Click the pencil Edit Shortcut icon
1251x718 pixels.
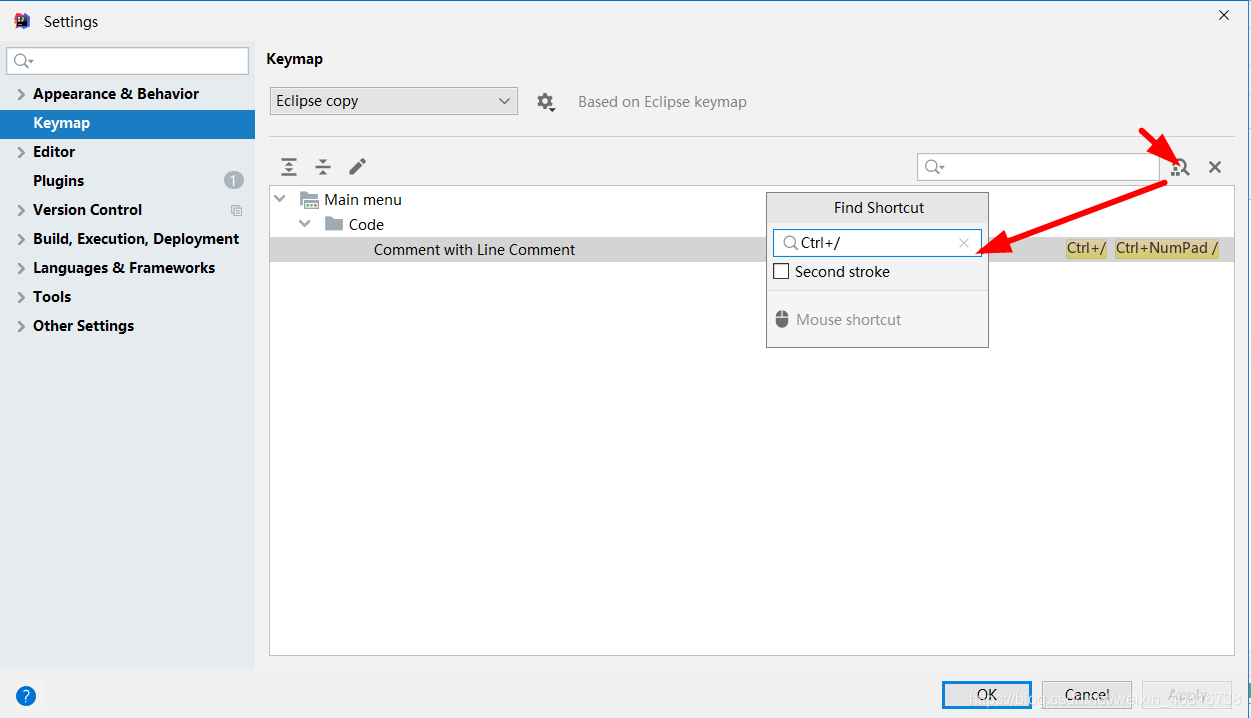pos(357,166)
